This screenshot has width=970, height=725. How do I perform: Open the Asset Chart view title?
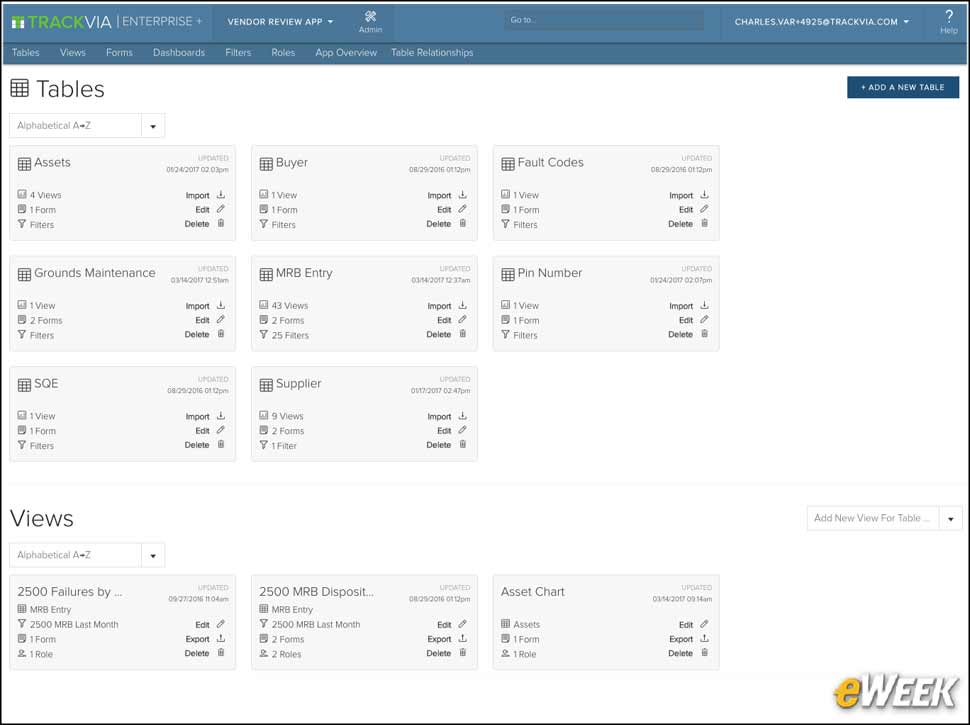pyautogui.click(x=533, y=592)
